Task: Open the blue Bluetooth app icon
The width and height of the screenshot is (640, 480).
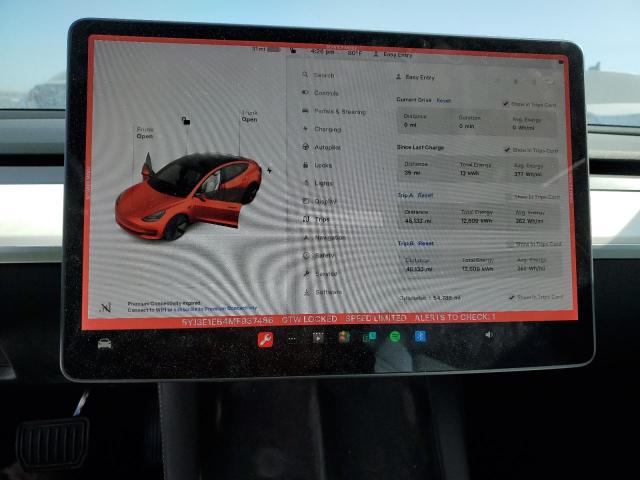Action: pos(420,336)
